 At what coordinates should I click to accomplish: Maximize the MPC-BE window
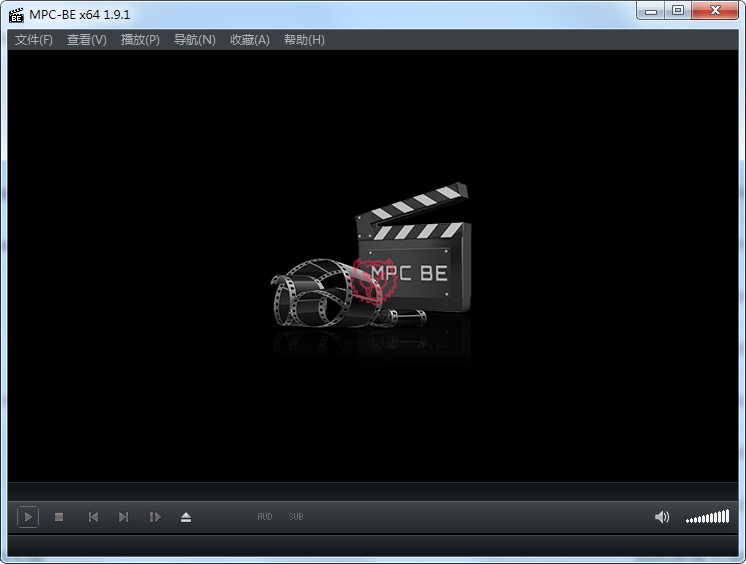coord(678,10)
